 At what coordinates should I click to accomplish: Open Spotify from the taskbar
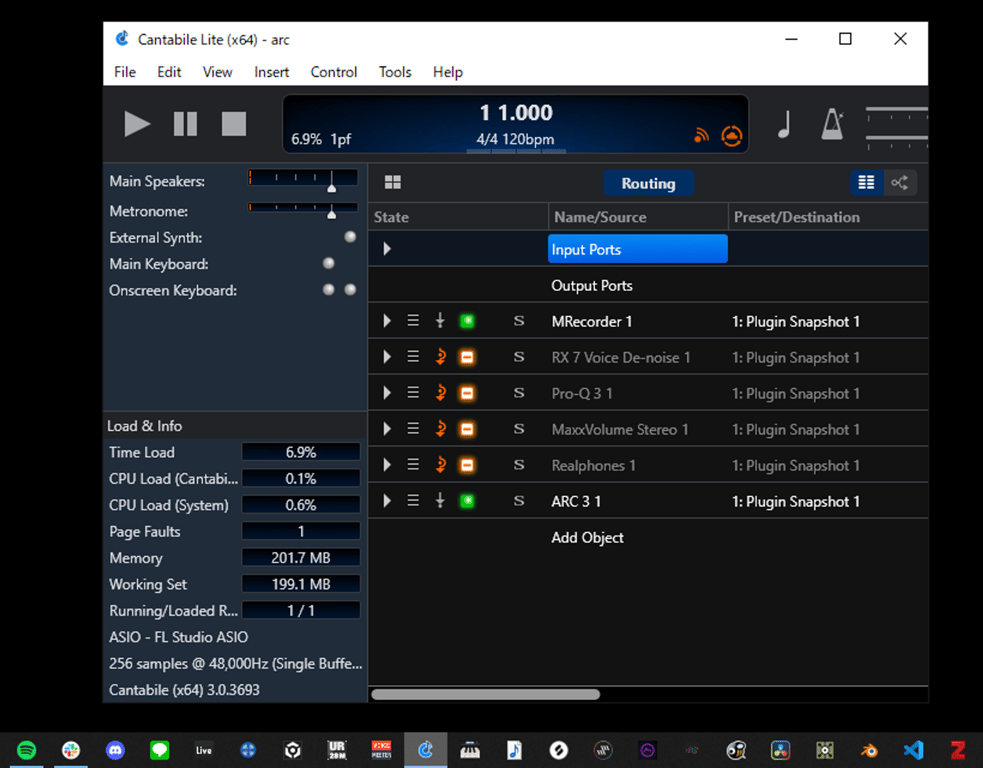pos(26,750)
